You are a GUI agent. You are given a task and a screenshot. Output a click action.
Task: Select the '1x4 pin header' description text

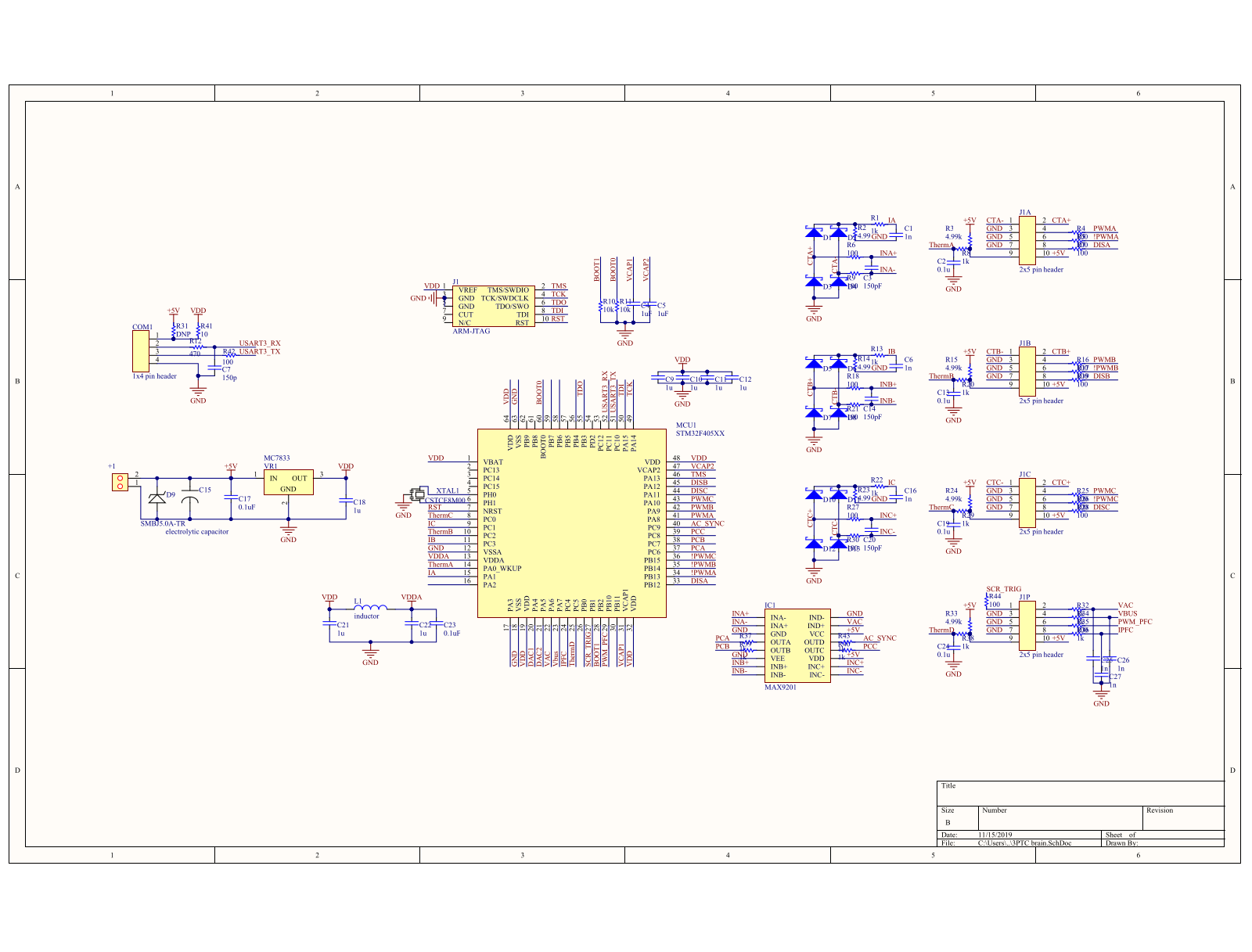(x=154, y=376)
